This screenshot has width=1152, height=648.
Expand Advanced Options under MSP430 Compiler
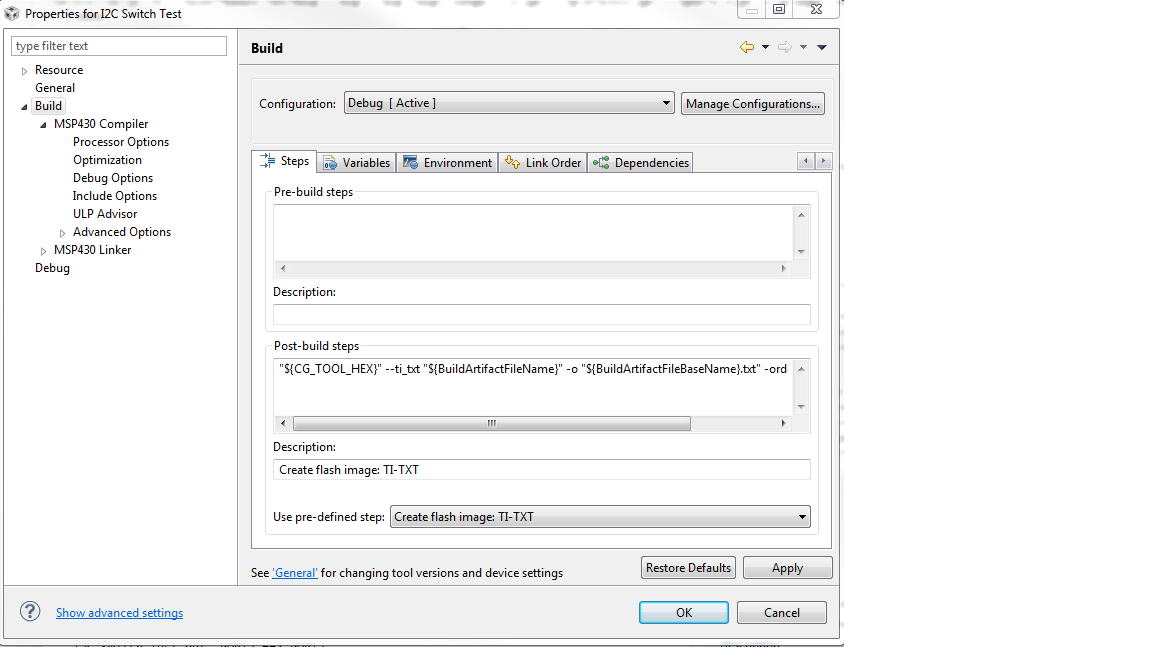[63, 231]
